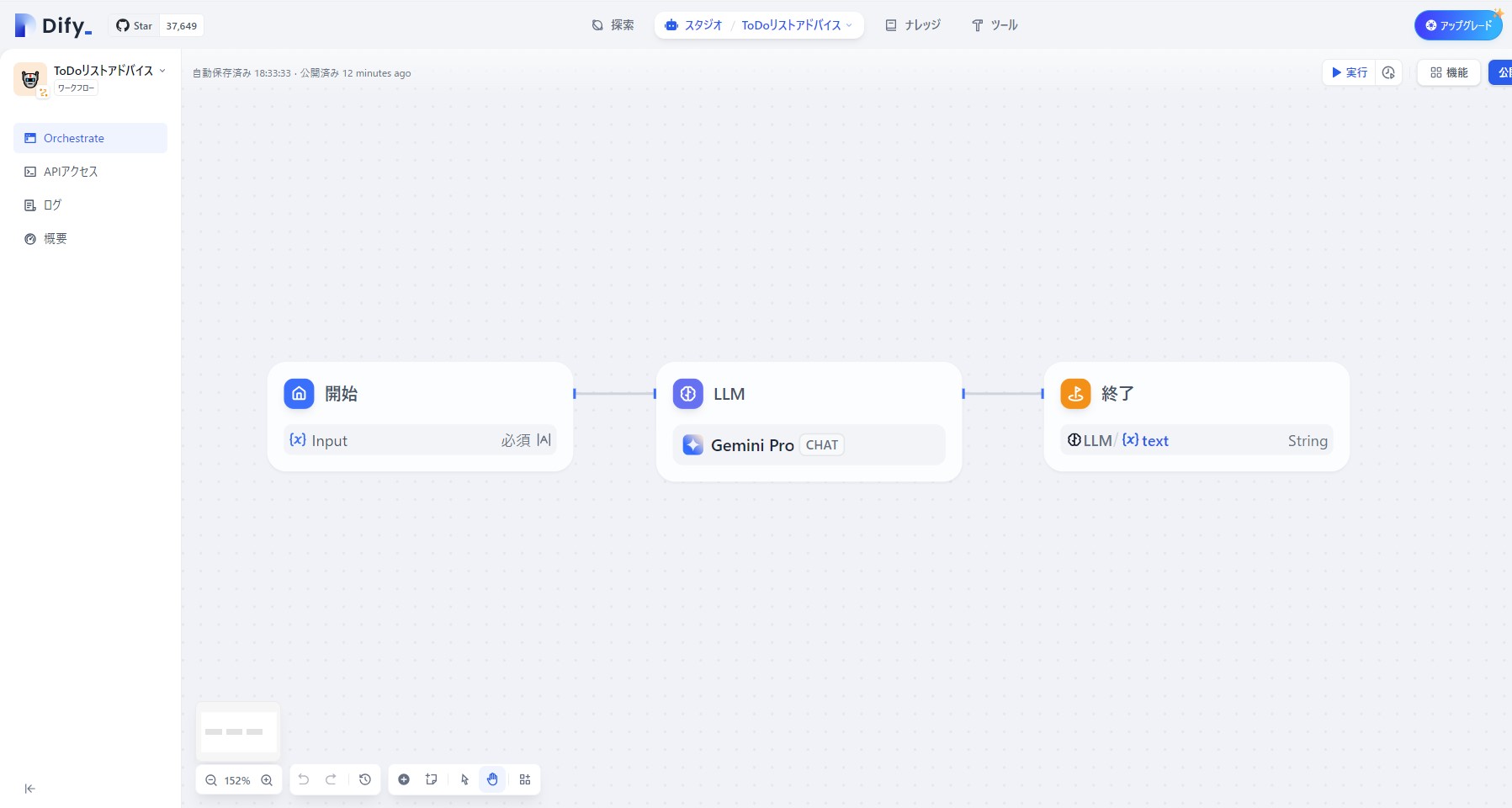1512x808 pixels.
Task: Click the workflow minimap thumbnail
Action: (238, 731)
